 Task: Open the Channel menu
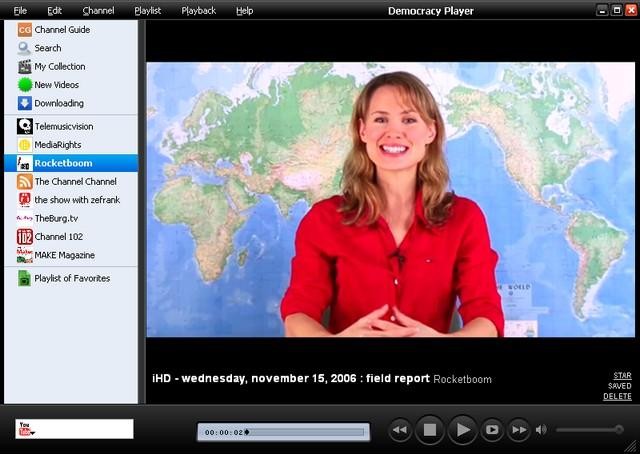pos(98,11)
